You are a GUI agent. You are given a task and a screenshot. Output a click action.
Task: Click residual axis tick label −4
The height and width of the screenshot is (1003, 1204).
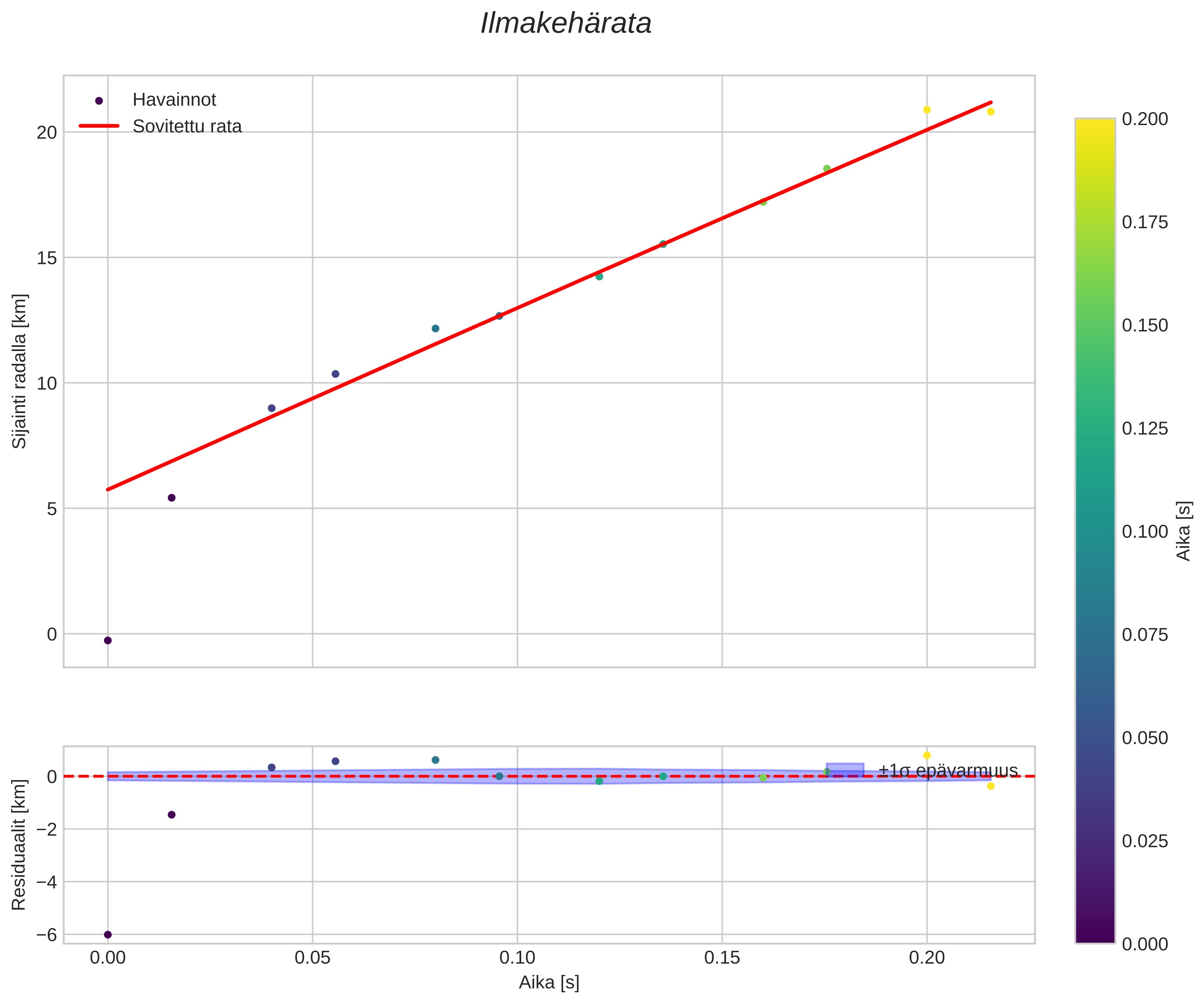[46, 882]
